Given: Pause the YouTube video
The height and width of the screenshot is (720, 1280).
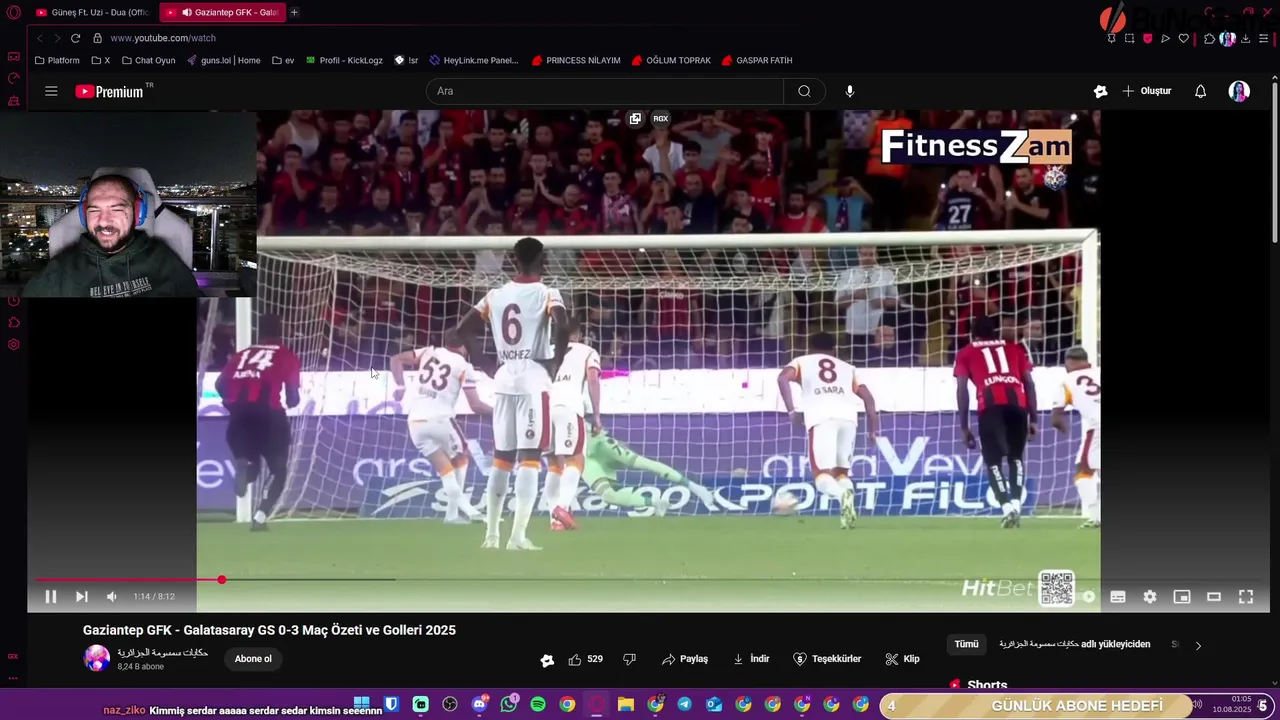Looking at the screenshot, I should [x=50, y=597].
